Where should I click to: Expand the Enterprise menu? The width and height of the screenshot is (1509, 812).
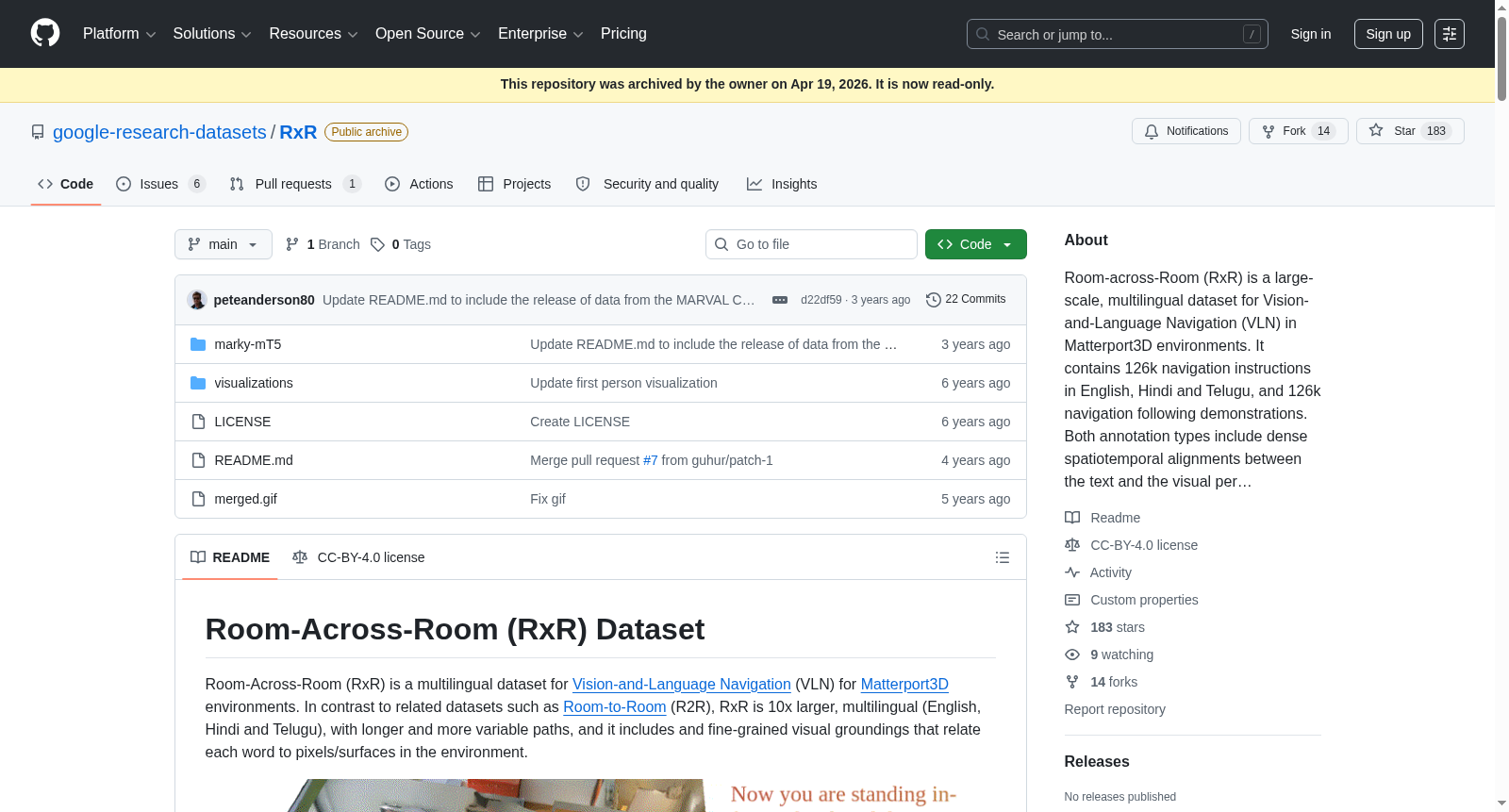(540, 34)
